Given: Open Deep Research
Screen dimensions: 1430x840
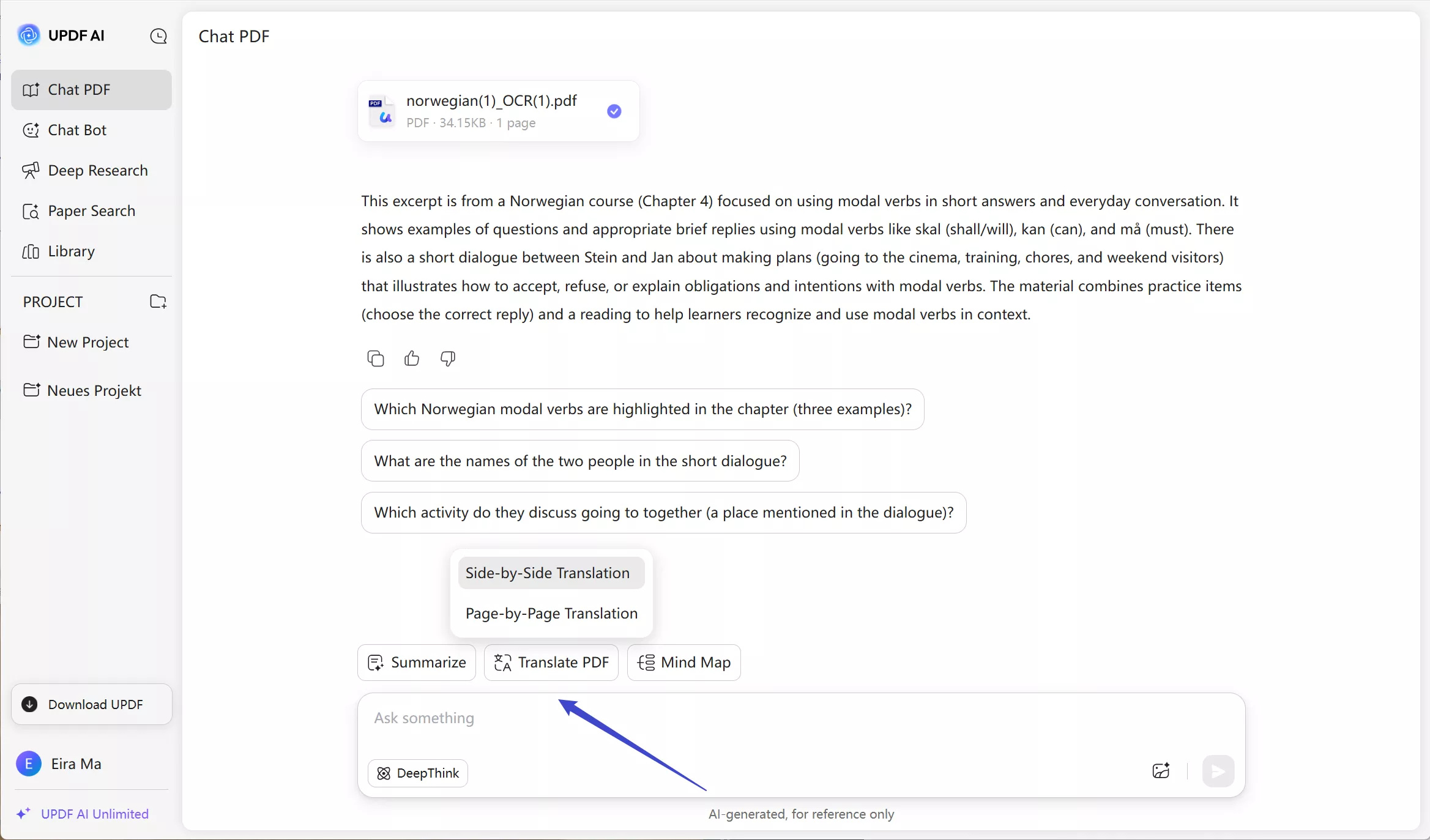Looking at the screenshot, I should [97, 170].
